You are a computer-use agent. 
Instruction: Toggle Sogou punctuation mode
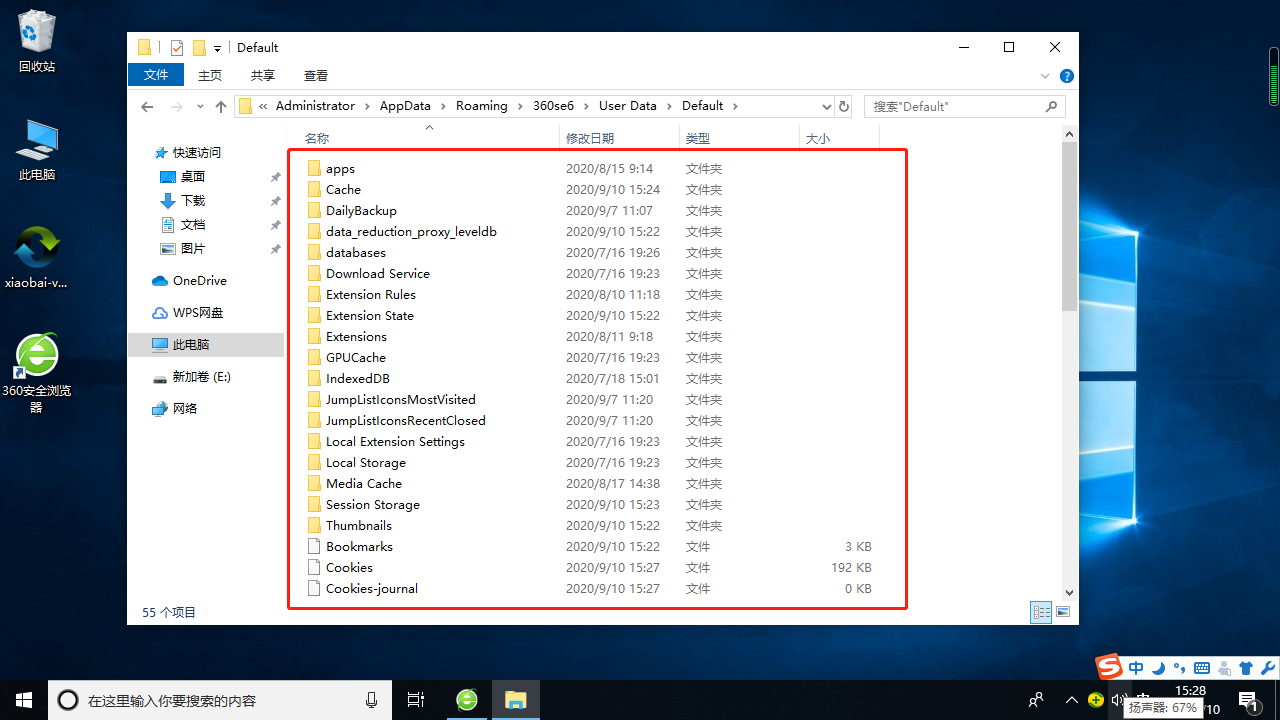click(x=1179, y=668)
